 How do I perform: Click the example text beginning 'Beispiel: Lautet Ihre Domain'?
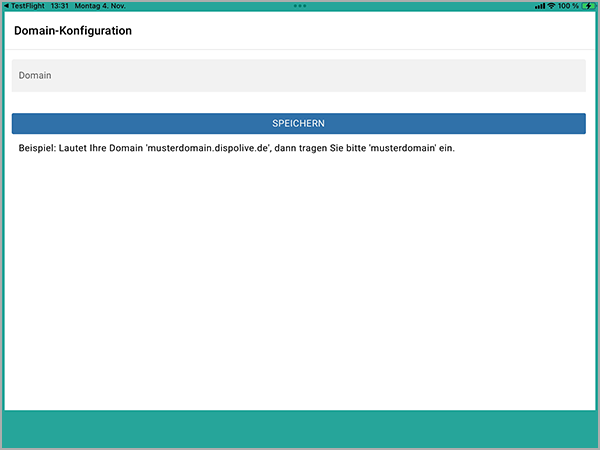tap(236, 148)
